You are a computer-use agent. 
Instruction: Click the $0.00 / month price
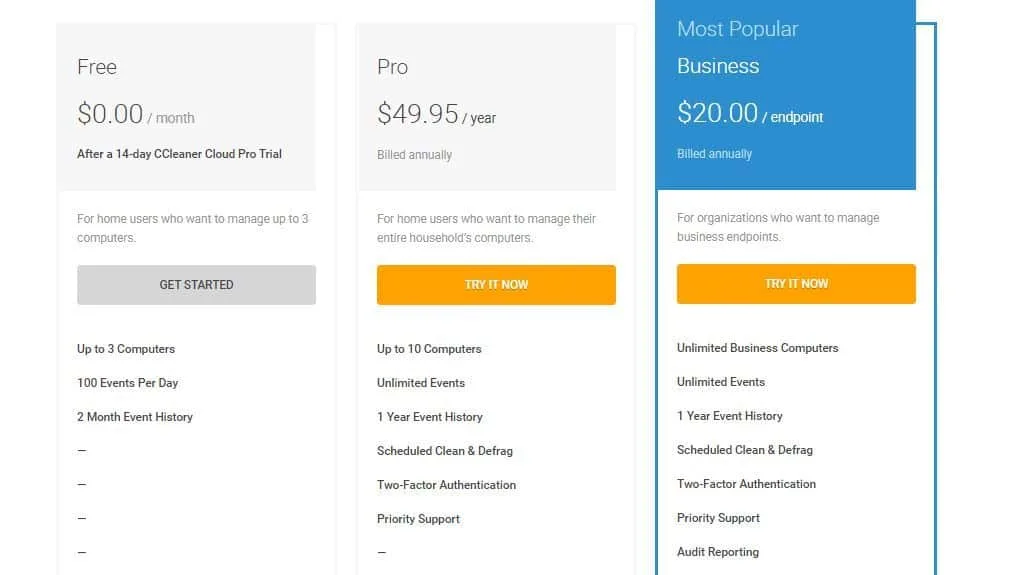[136, 114]
